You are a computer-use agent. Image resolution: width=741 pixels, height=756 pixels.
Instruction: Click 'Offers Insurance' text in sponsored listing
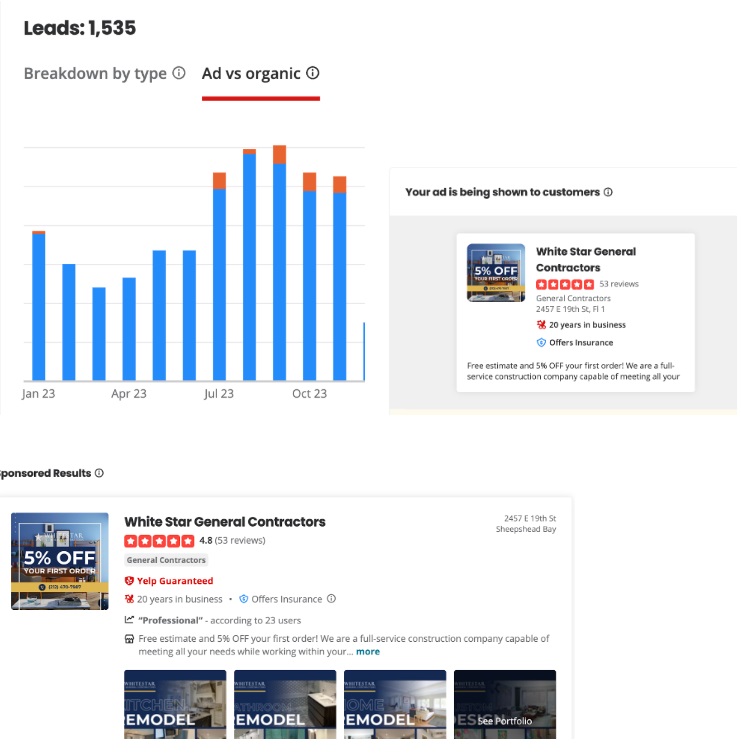pyautogui.click(x=287, y=599)
